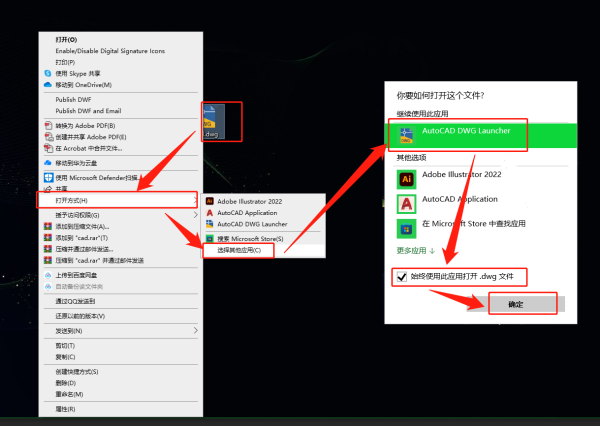Image resolution: width=600 pixels, height=426 pixels.
Task: Click AutoCAD Application text in submenu
Action: (x=247, y=212)
